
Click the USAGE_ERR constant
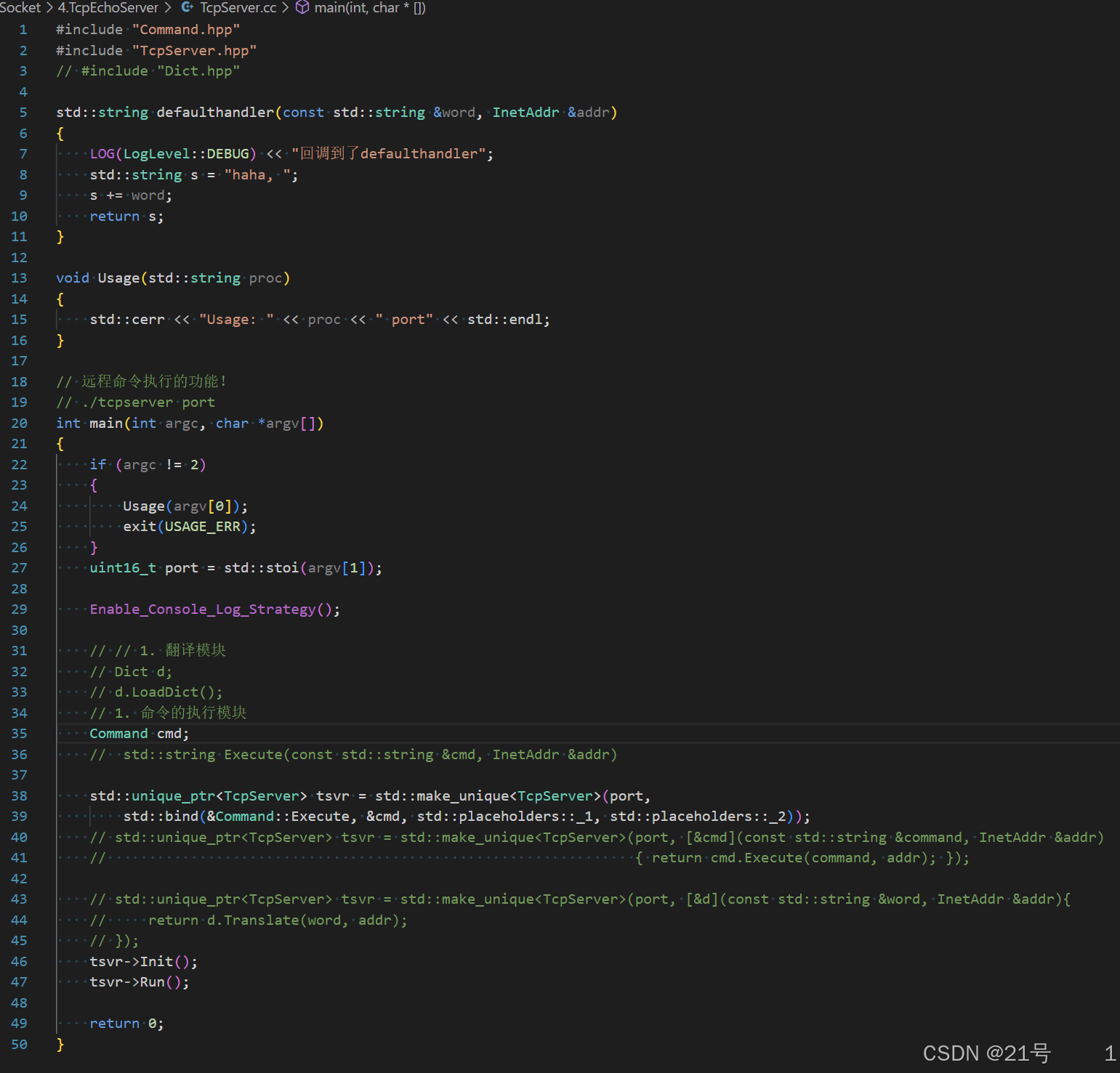click(x=203, y=527)
